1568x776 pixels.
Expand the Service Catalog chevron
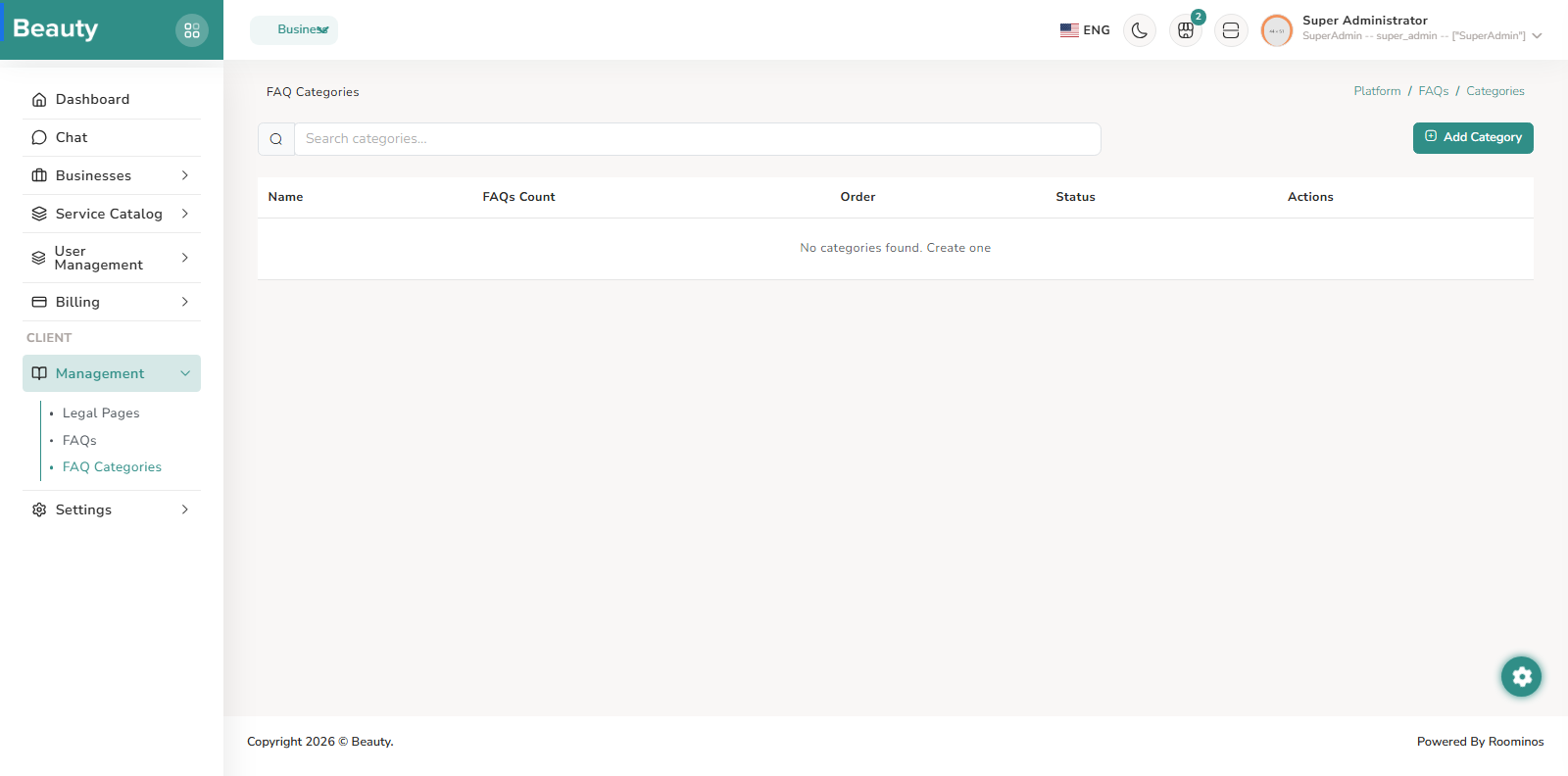pyautogui.click(x=185, y=214)
